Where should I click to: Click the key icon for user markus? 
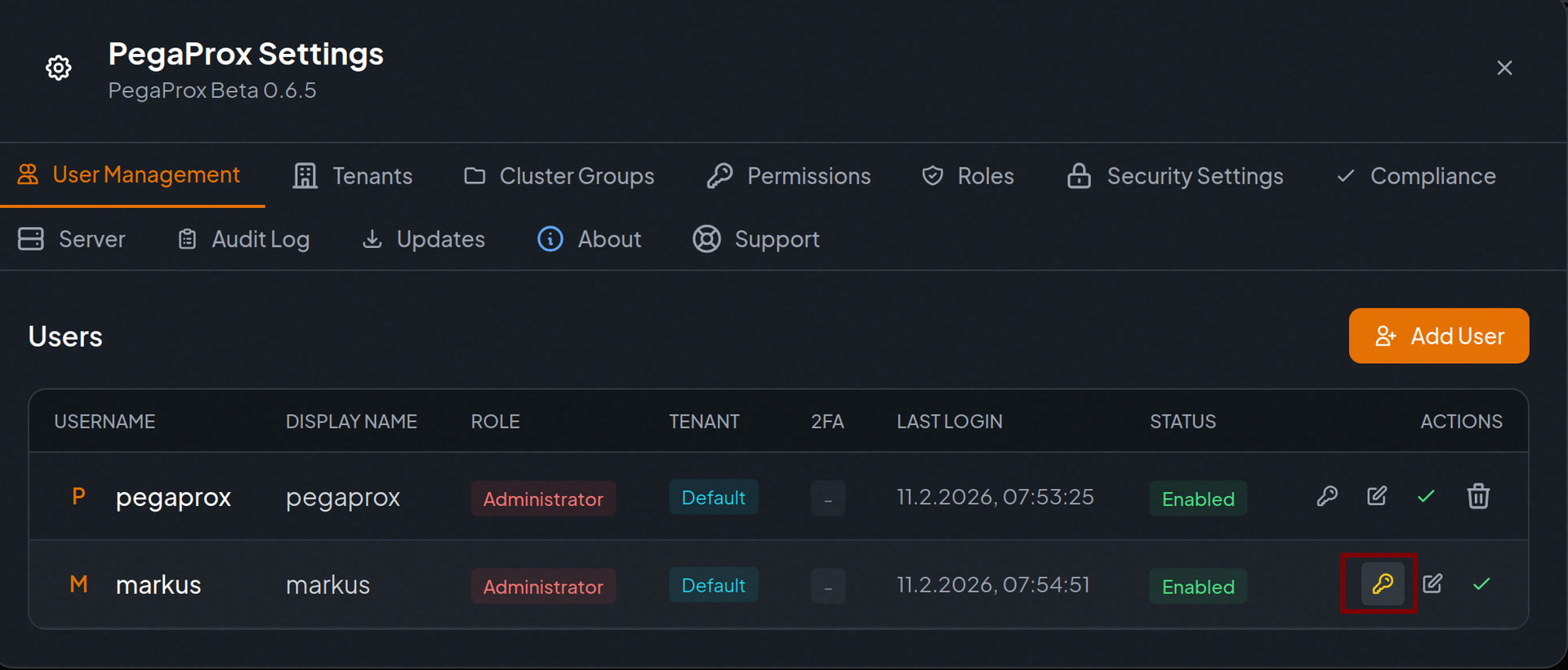click(1382, 583)
